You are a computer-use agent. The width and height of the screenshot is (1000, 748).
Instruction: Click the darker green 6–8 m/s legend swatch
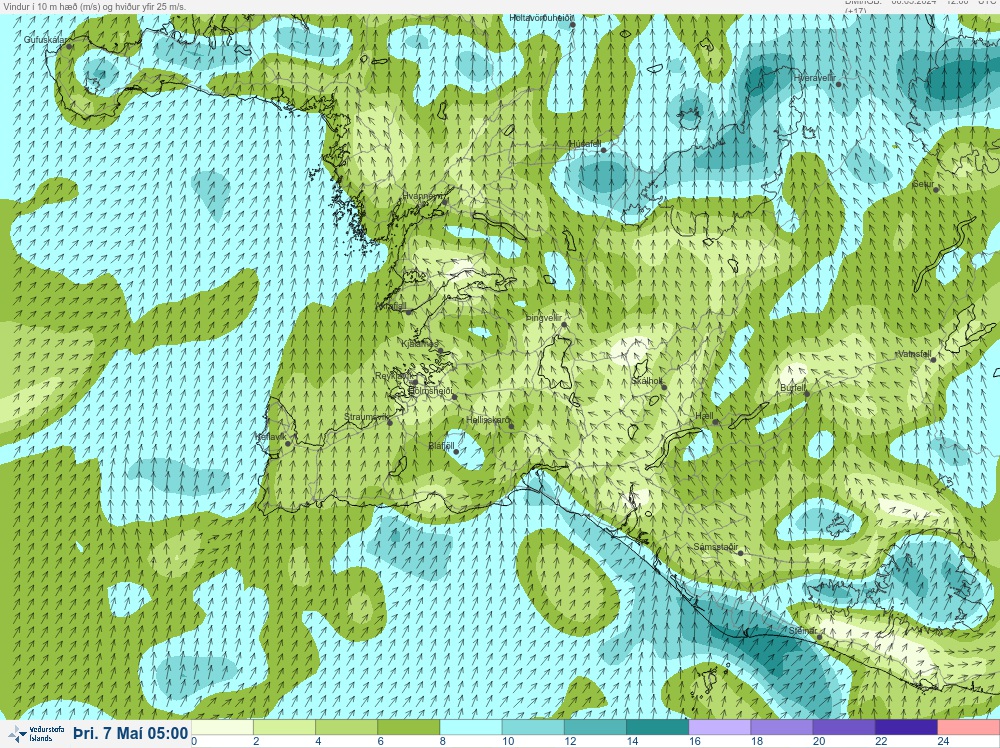point(409,727)
